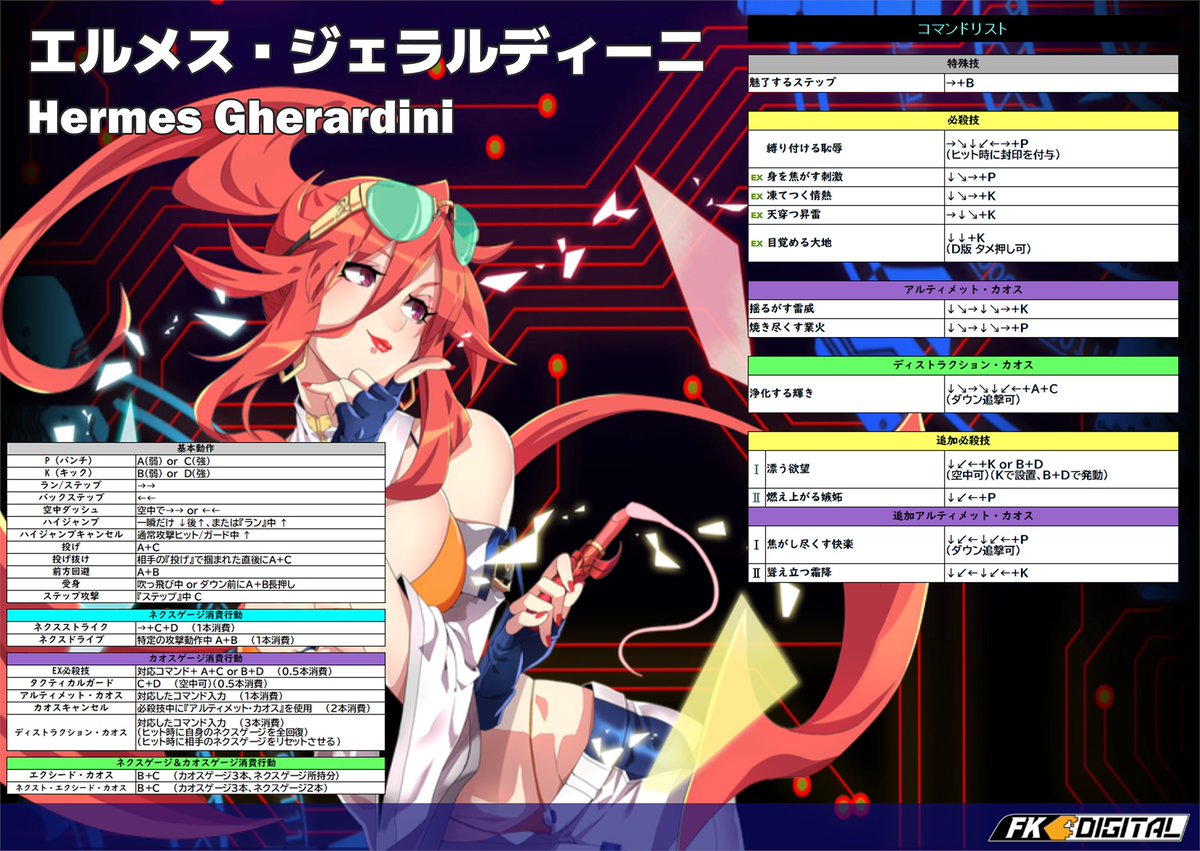The height and width of the screenshot is (851, 1200).
Task: Click the 基本動作 header
Action: [196, 447]
